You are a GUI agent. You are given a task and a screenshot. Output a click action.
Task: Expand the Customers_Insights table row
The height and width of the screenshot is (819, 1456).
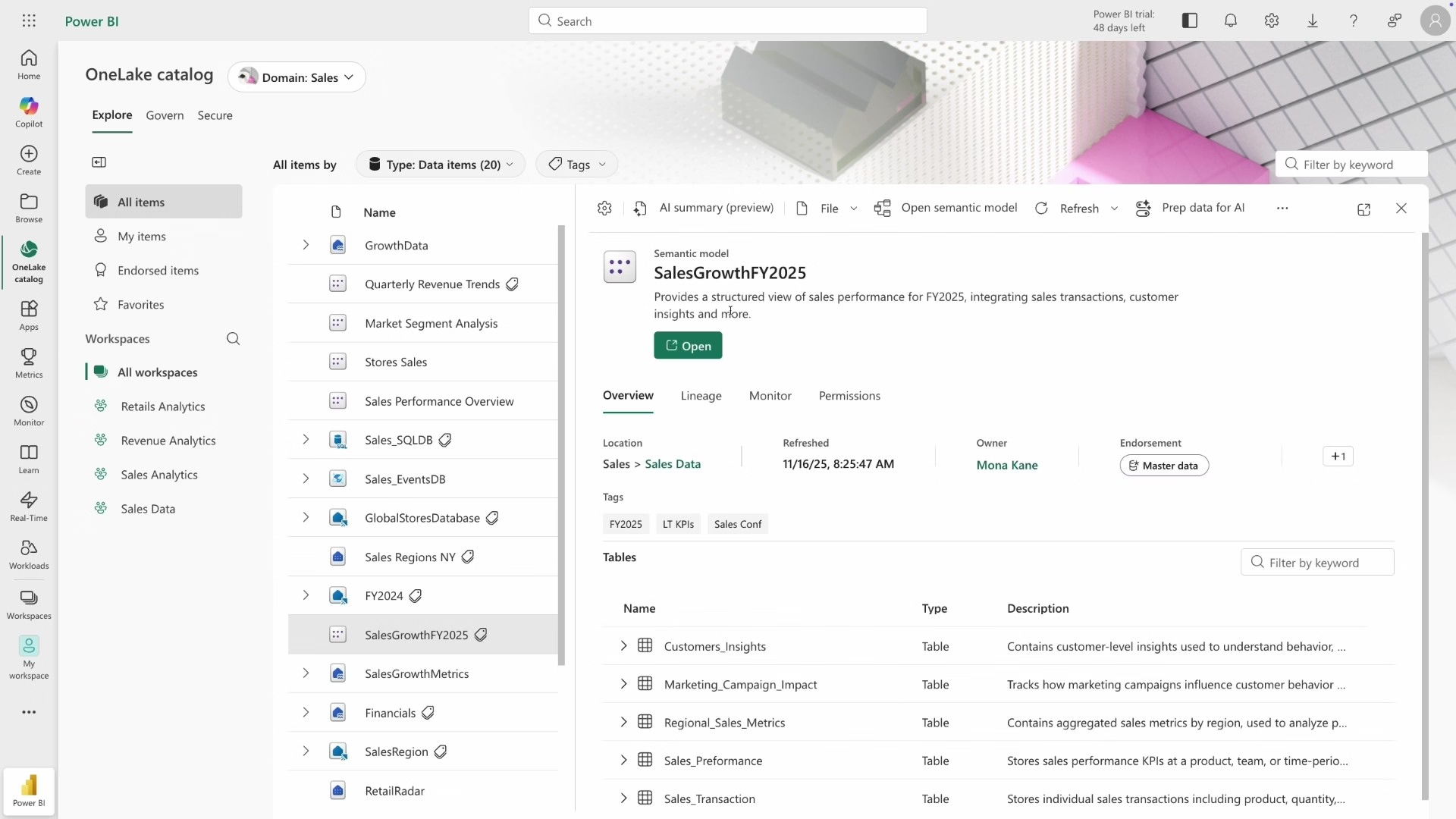tap(623, 646)
